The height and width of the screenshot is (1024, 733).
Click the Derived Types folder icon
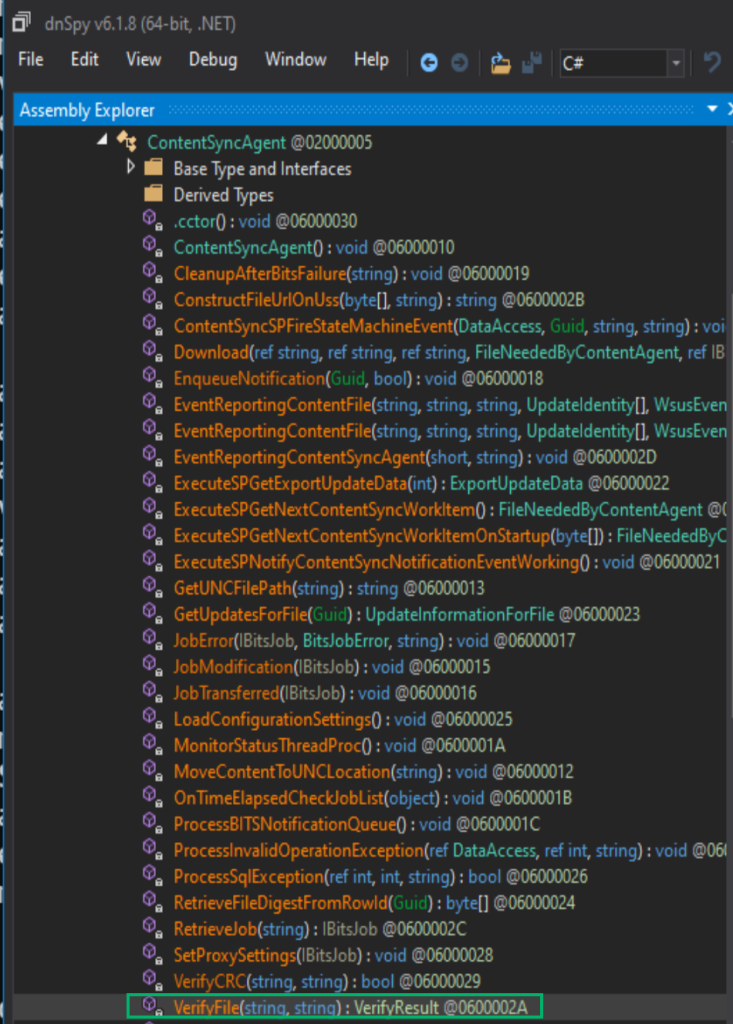point(154,193)
